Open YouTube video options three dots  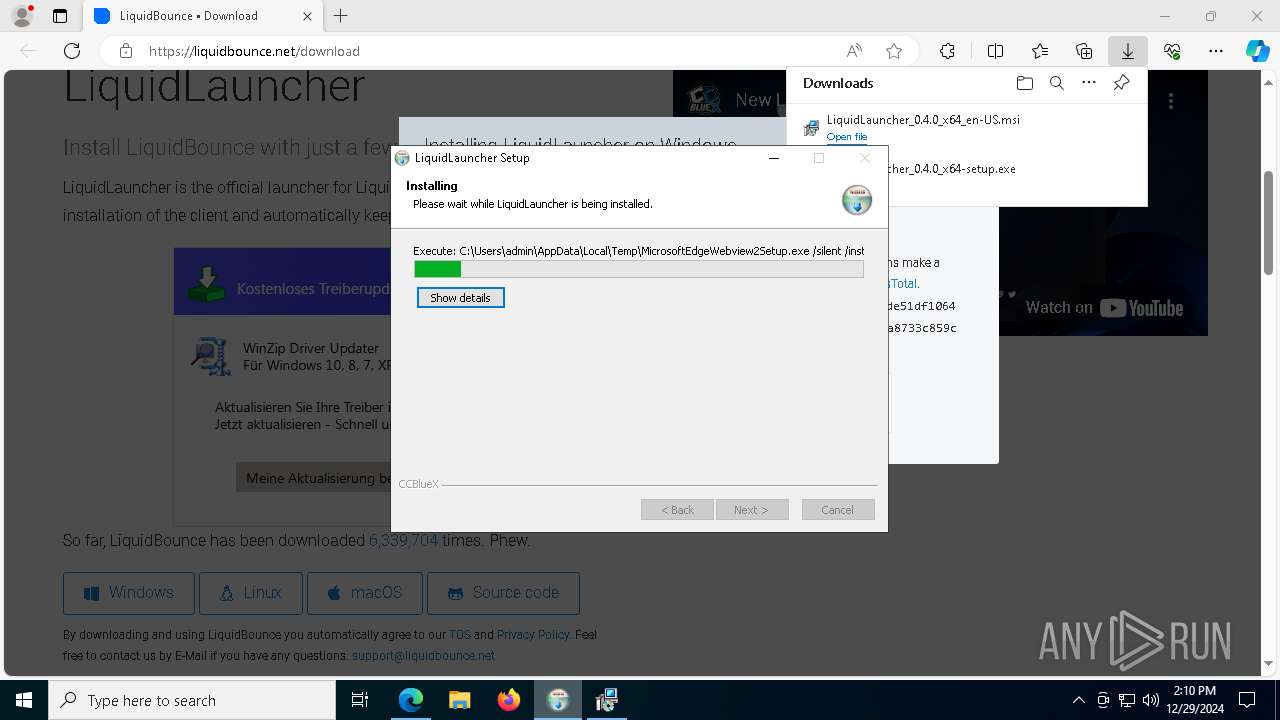(x=1171, y=100)
